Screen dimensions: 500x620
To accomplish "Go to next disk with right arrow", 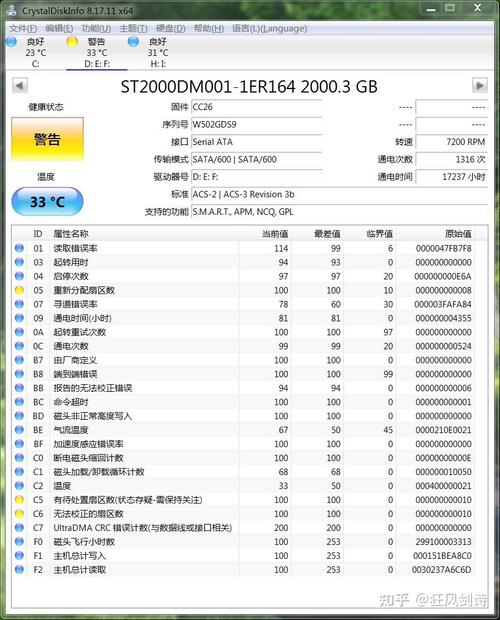I will pos(479,85).
